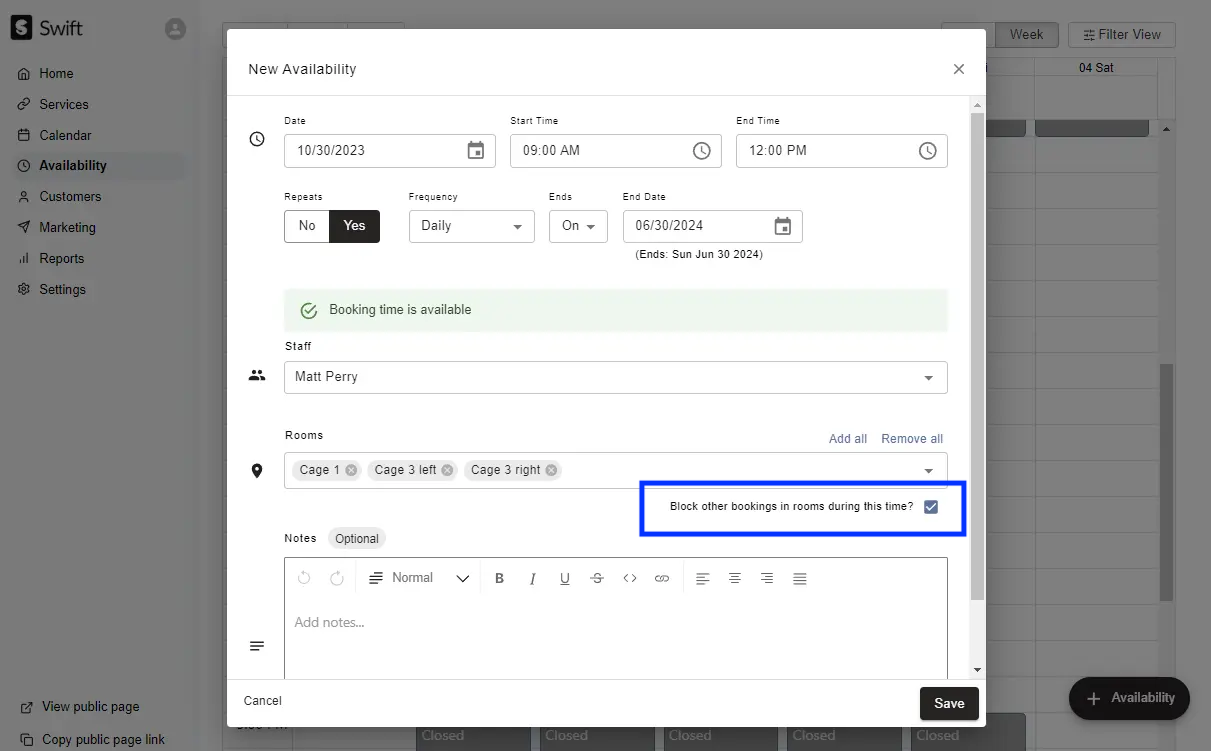Insert link using the notes toolbar icon
The height and width of the screenshot is (751, 1211).
point(662,579)
